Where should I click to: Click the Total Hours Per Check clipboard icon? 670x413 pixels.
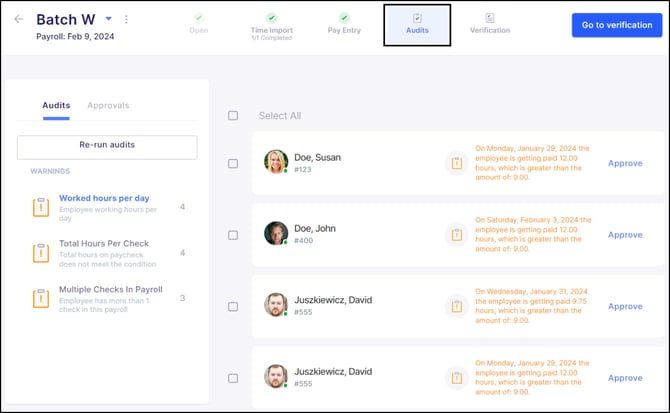(x=41, y=253)
